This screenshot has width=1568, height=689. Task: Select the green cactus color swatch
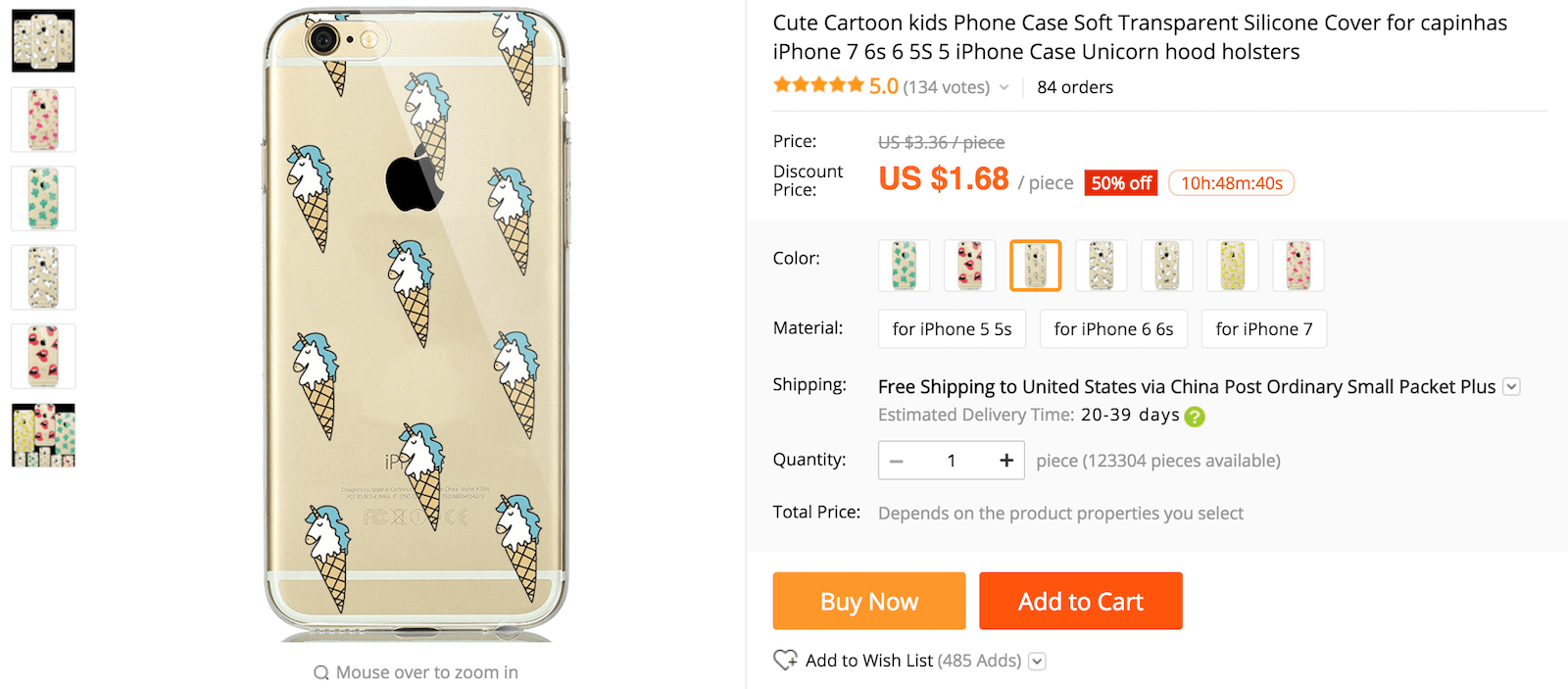(904, 266)
